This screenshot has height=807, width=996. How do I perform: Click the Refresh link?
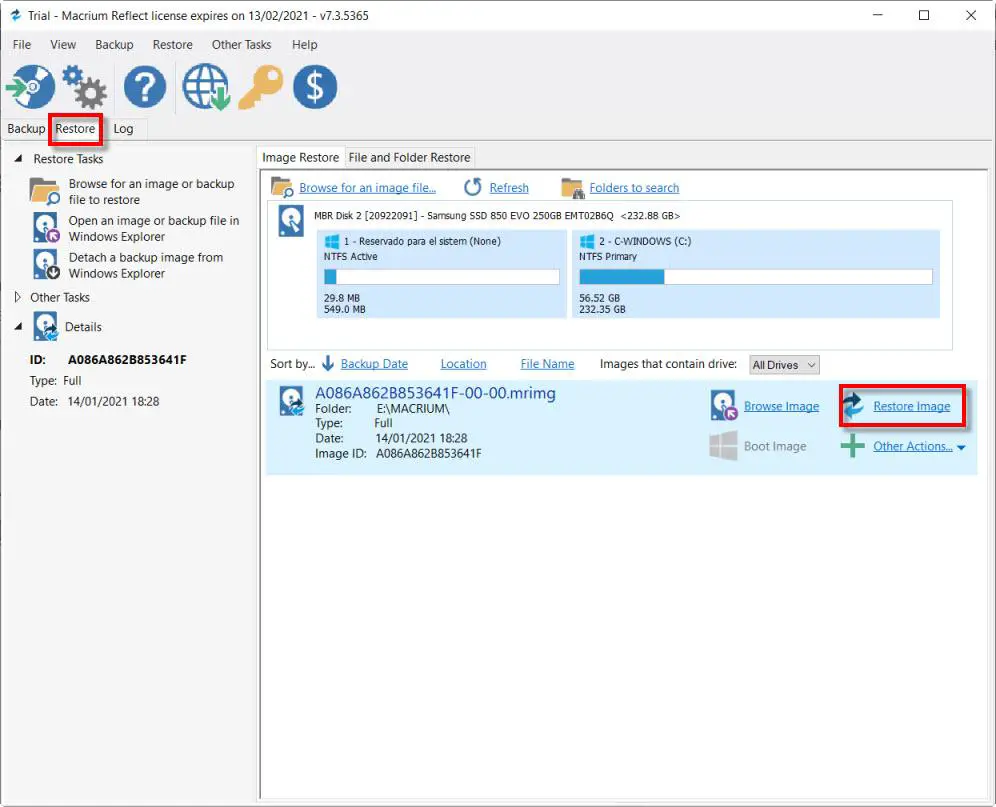pos(509,187)
